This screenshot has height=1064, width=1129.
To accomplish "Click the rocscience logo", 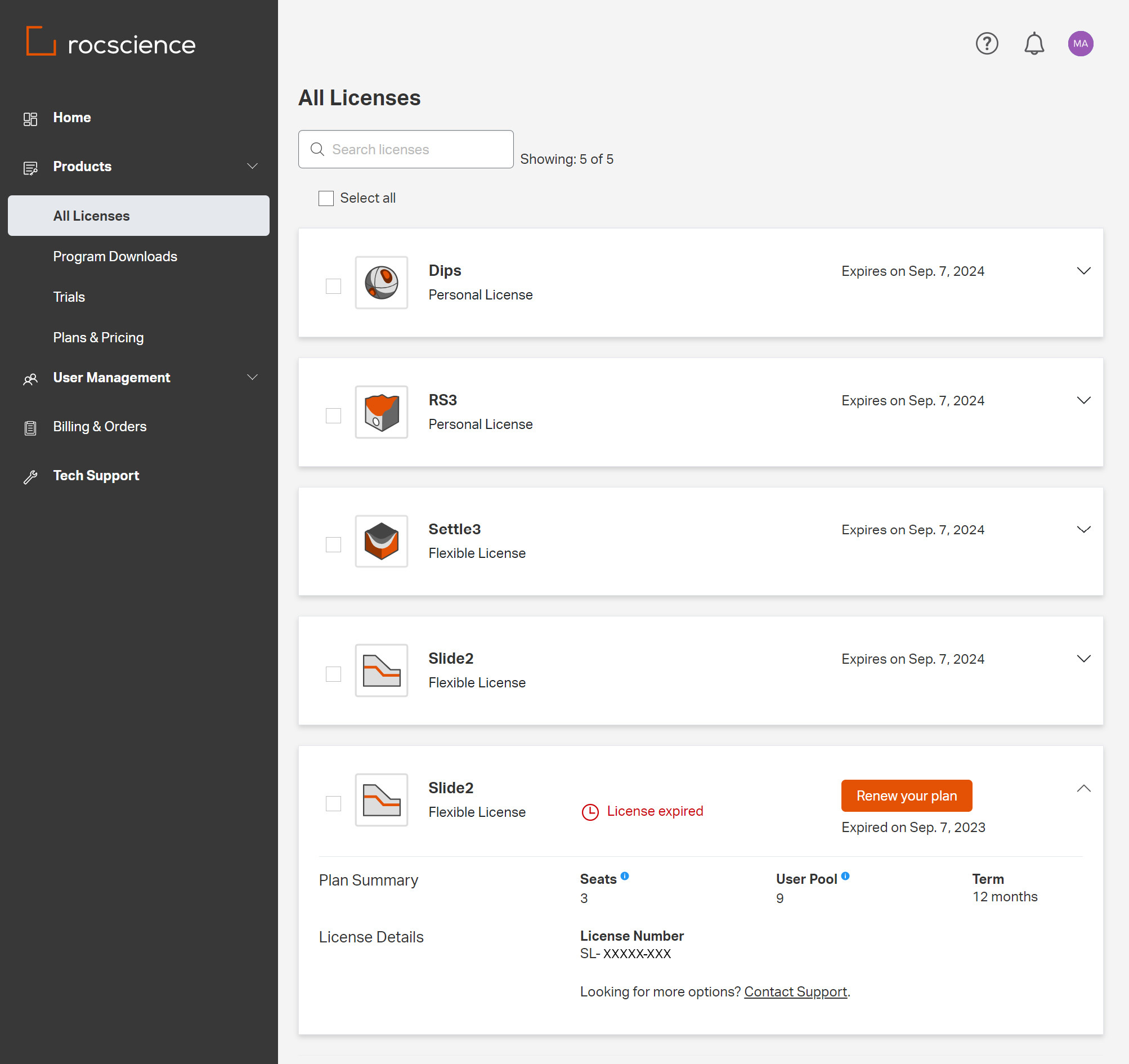I will [111, 42].
